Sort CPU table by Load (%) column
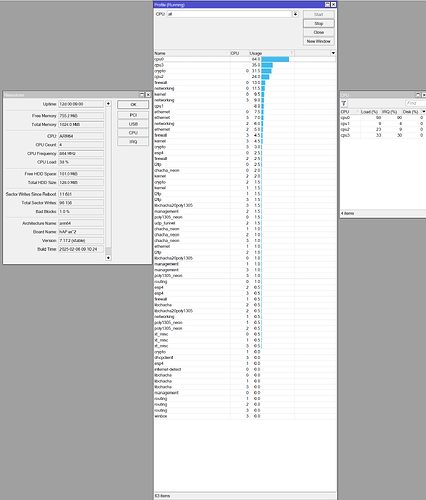This screenshot has width=426, height=500. [369, 112]
